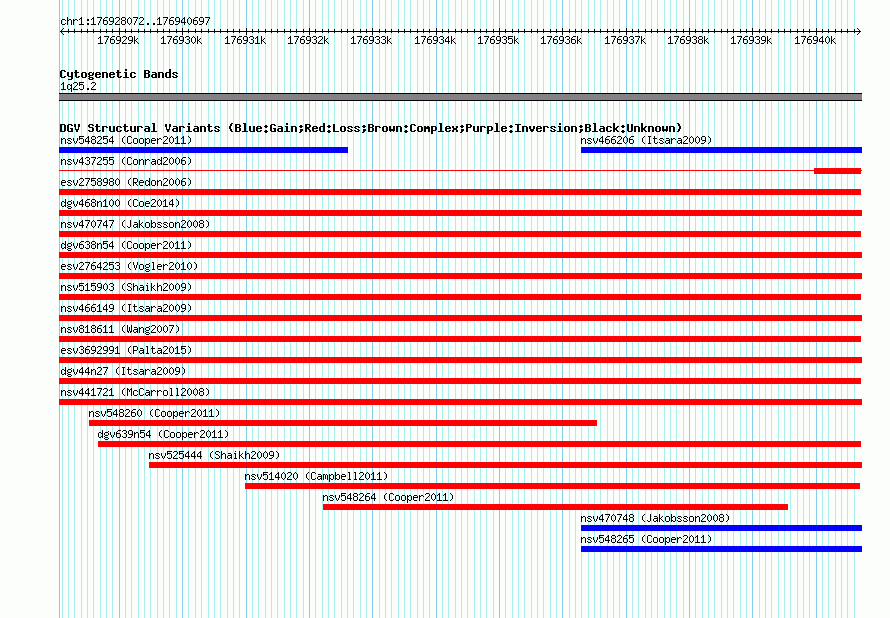Open nsv525444 (Shaikh2009) variant label

point(215,455)
